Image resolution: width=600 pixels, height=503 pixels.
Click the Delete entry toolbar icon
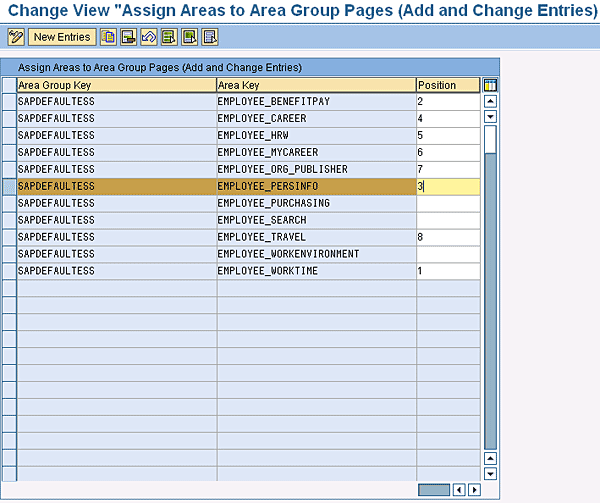click(128, 37)
